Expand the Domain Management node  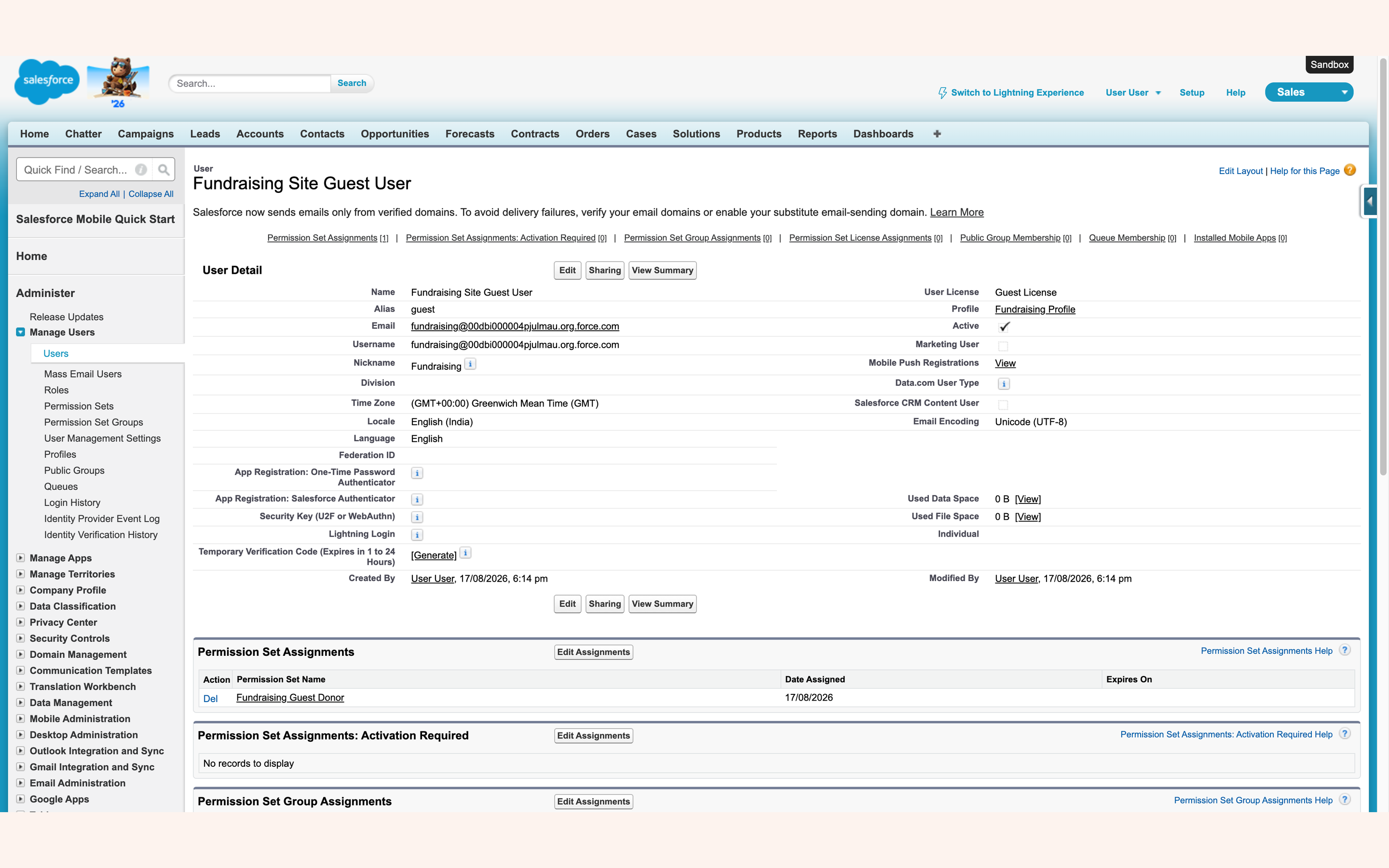(21, 654)
